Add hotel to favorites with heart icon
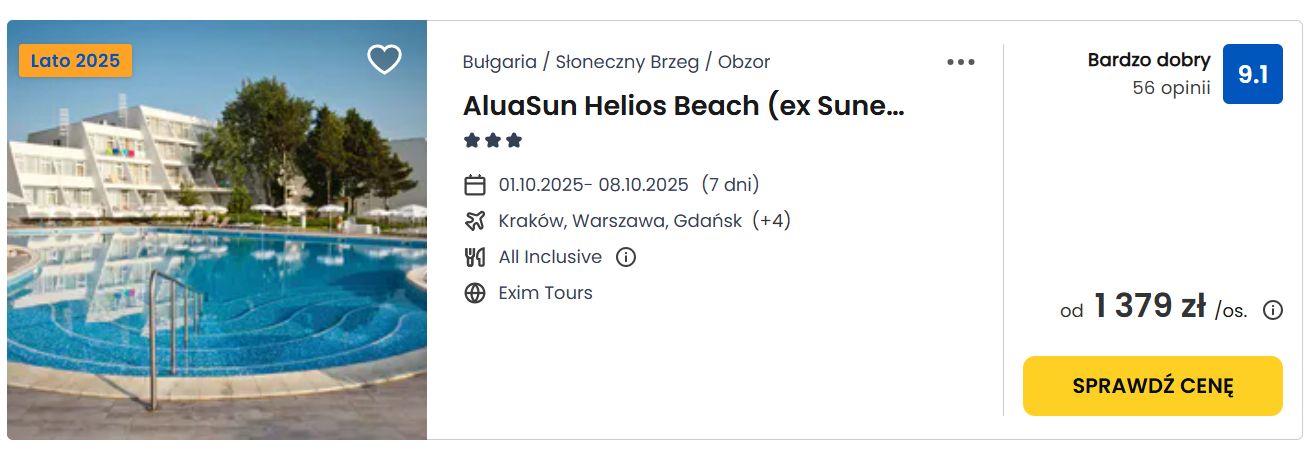The image size is (1315, 451). coord(384,60)
